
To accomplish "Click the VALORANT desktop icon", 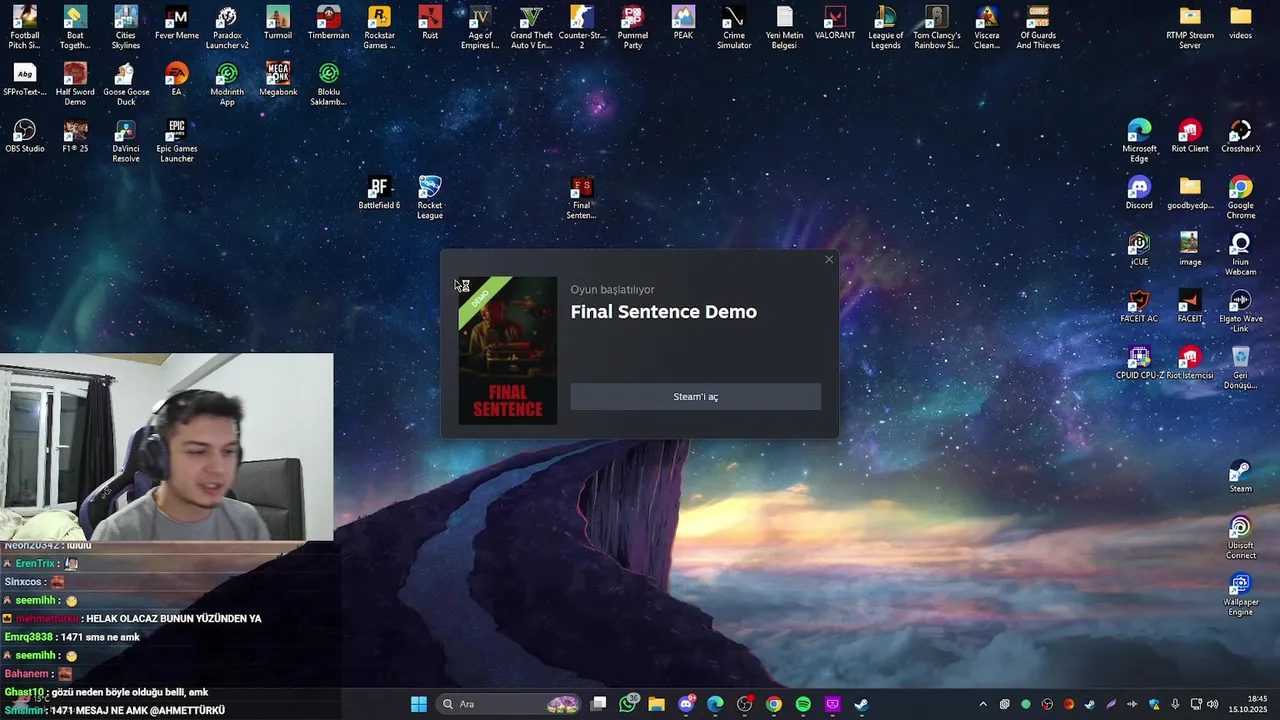I will 835,23.
